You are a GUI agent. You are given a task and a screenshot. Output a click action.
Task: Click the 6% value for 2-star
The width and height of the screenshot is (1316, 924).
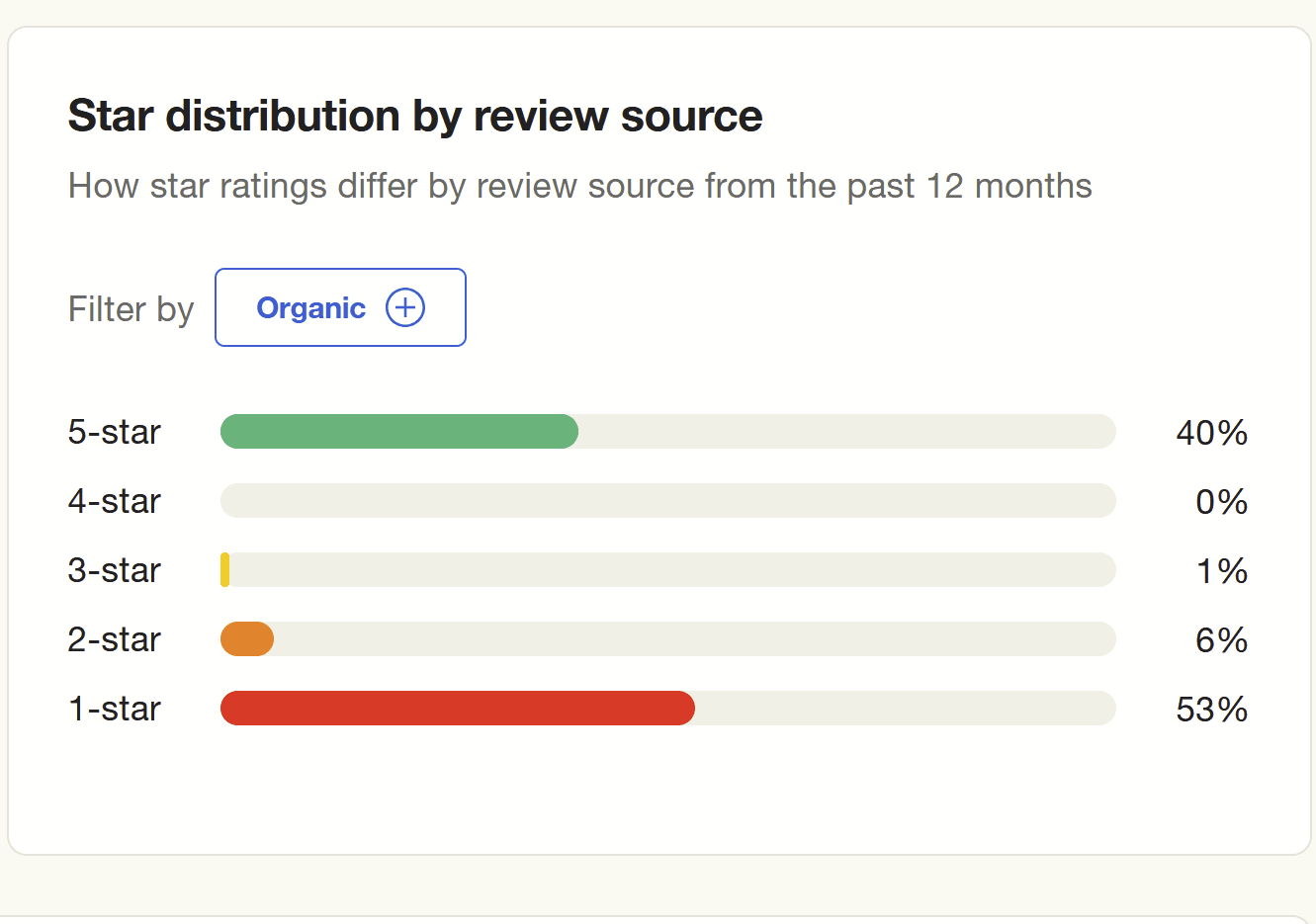1221,640
